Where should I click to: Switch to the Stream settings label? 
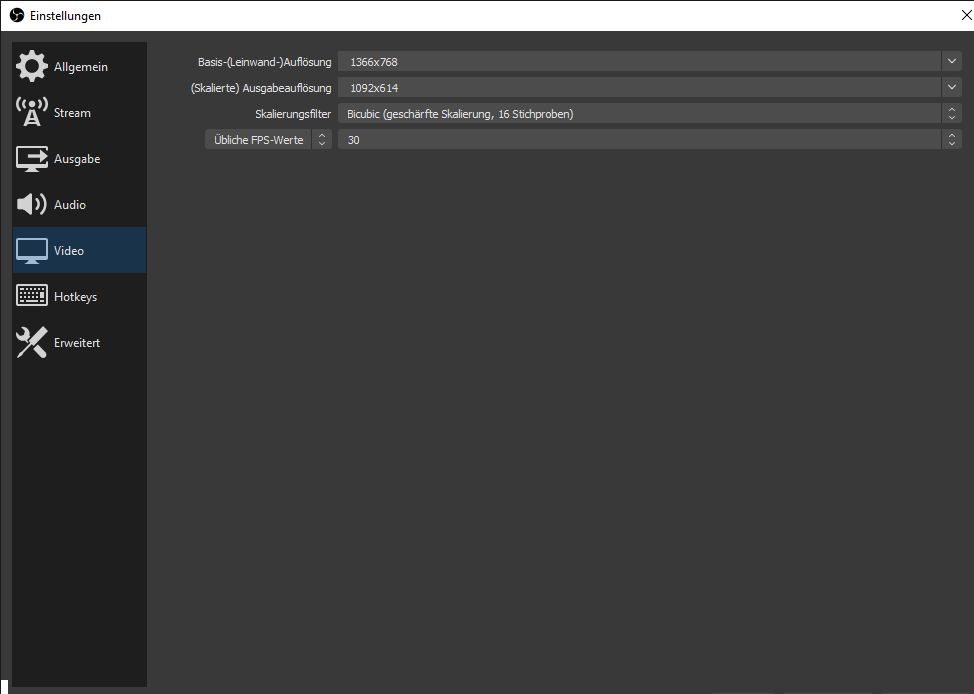pyautogui.click(x=72, y=113)
